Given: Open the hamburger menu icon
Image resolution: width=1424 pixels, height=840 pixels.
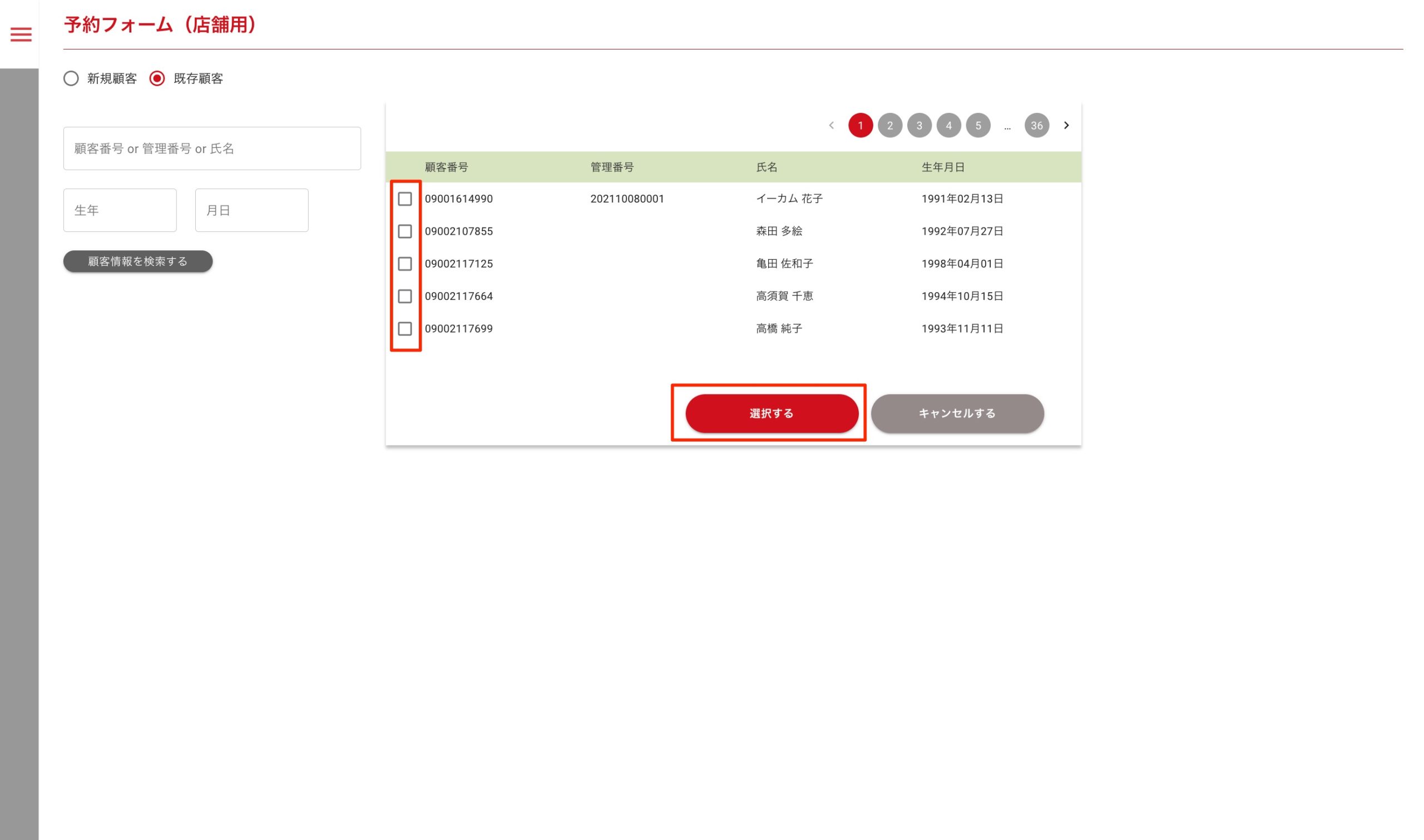Looking at the screenshot, I should tap(21, 34).
